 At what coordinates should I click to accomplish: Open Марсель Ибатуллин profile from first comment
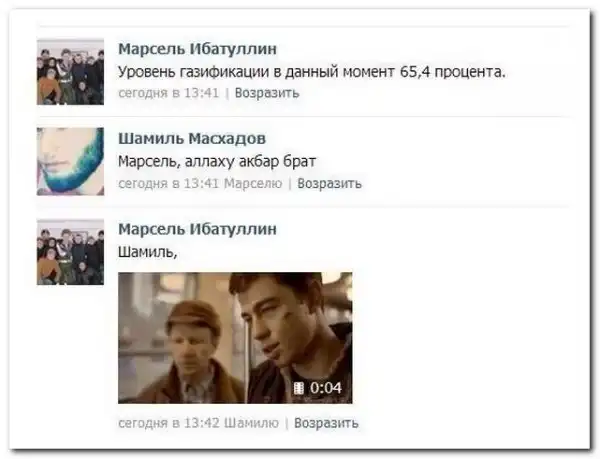197,49
